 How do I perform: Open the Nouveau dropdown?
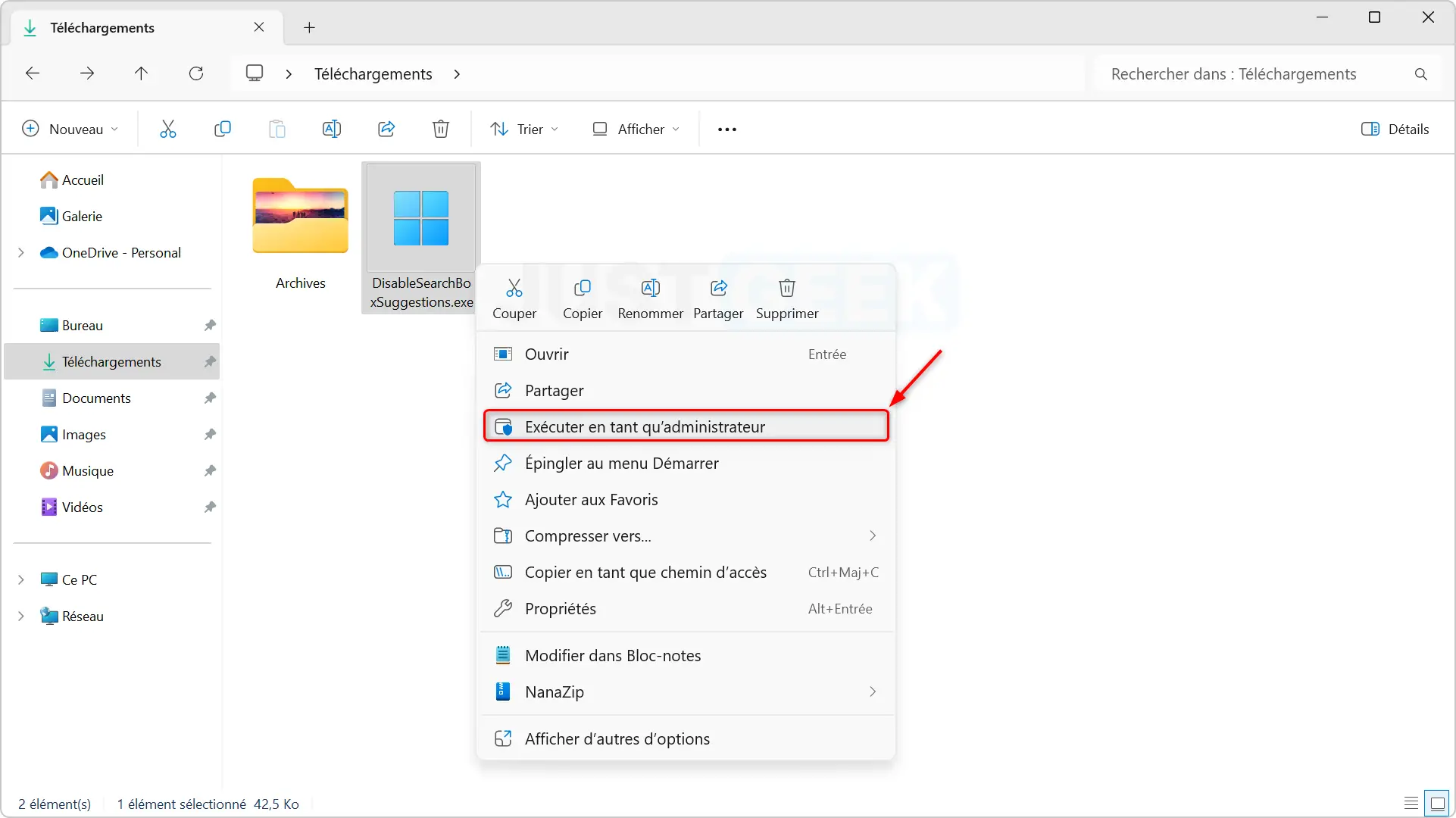point(70,130)
